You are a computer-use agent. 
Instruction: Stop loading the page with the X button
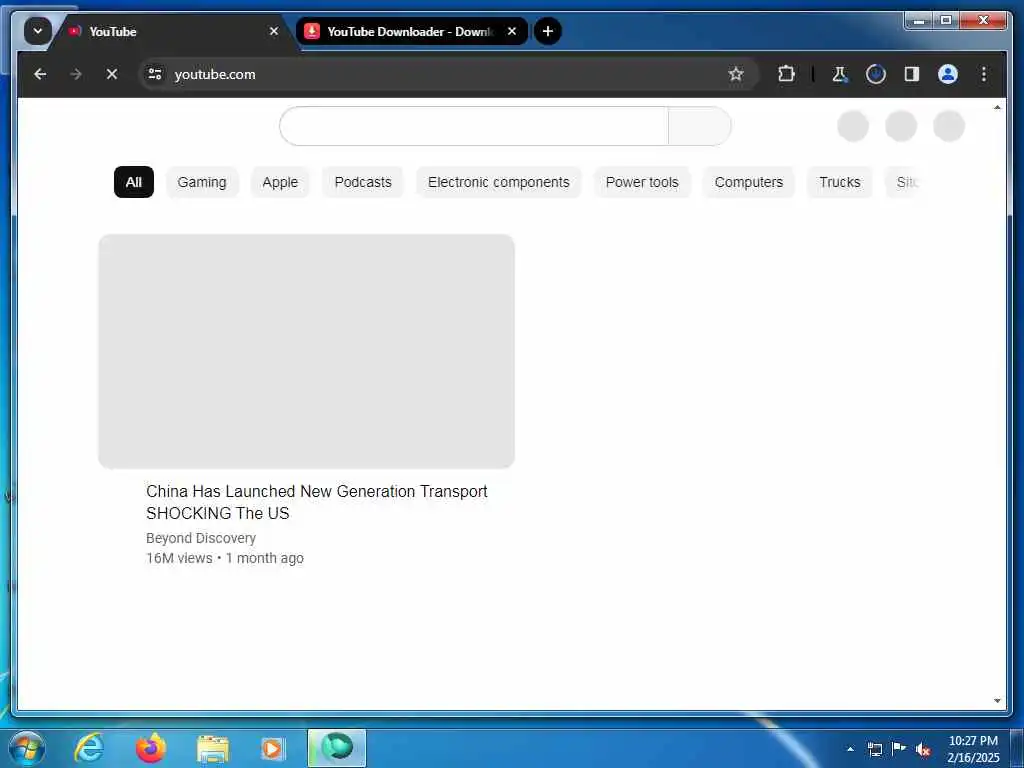pyautogui.click(x=112, y=74)
